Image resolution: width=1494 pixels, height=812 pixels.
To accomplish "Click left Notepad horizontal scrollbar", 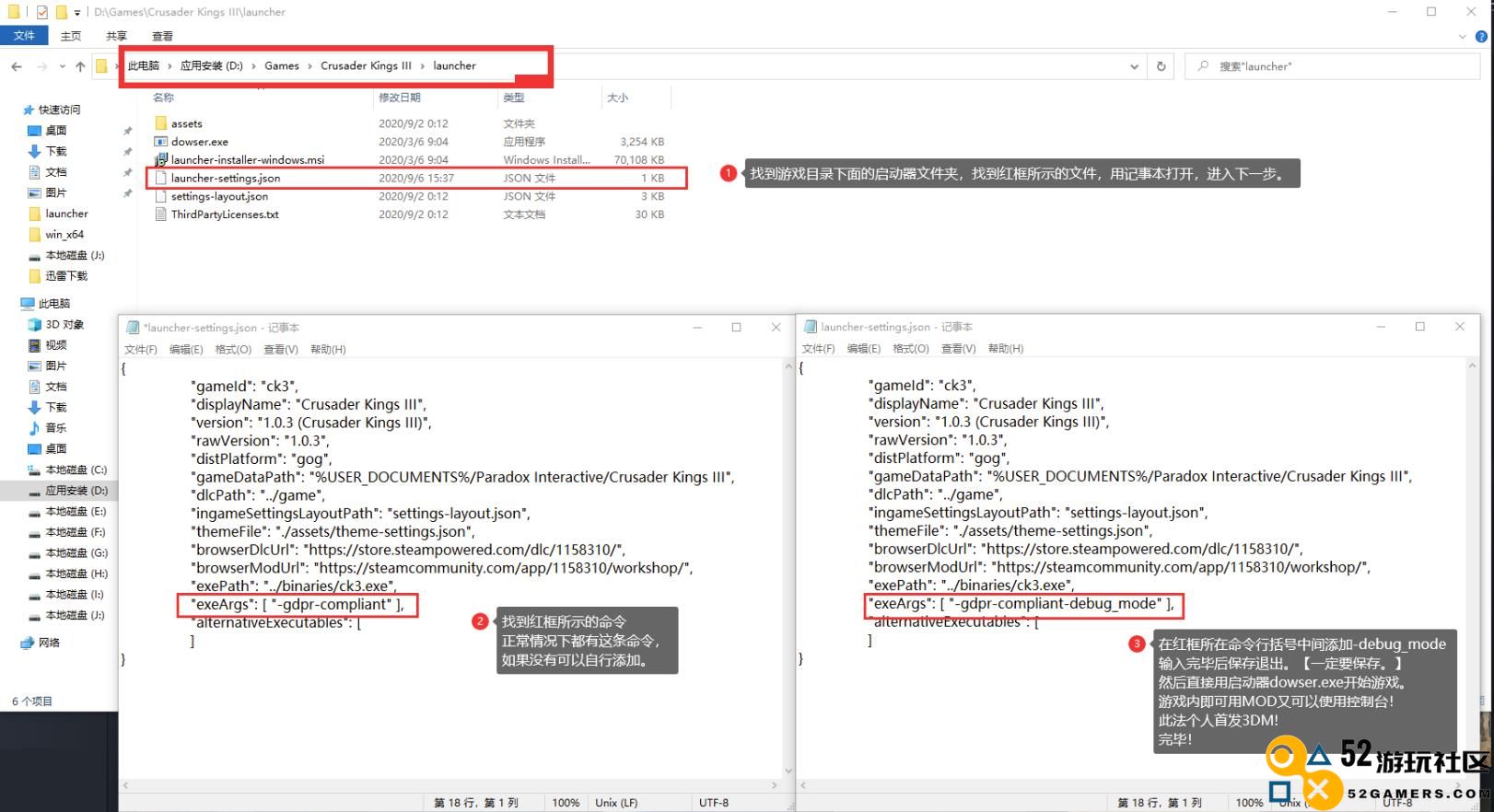I will pyautogui.click(x=450, y=785).
